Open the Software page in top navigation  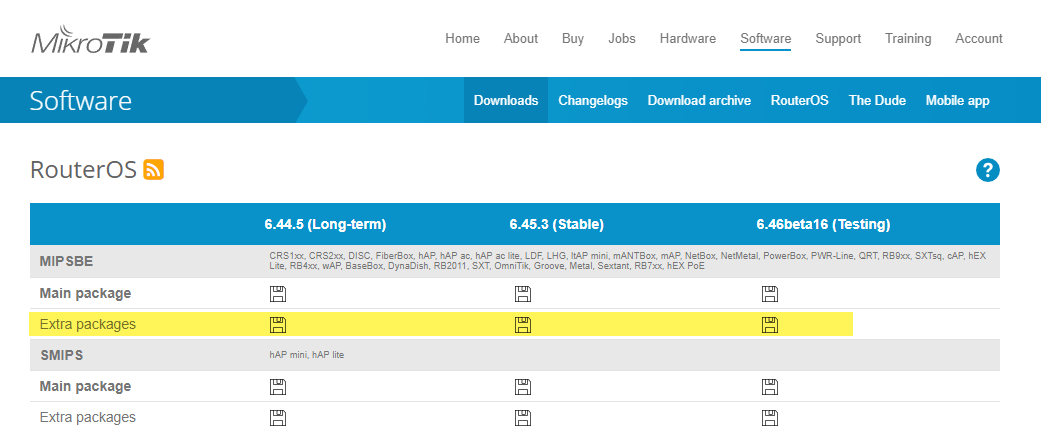click(x=765, y=38)
